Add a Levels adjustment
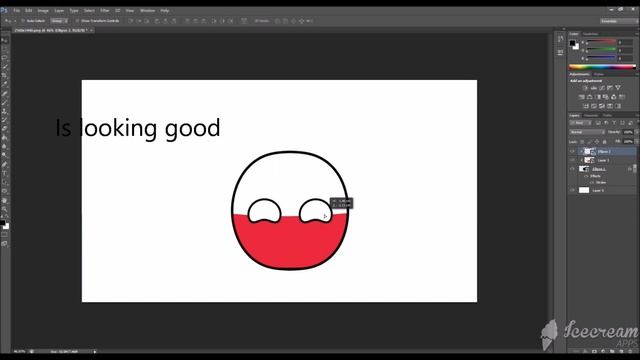This screenshot has height=360, width=640. click(x=593, y=88)
